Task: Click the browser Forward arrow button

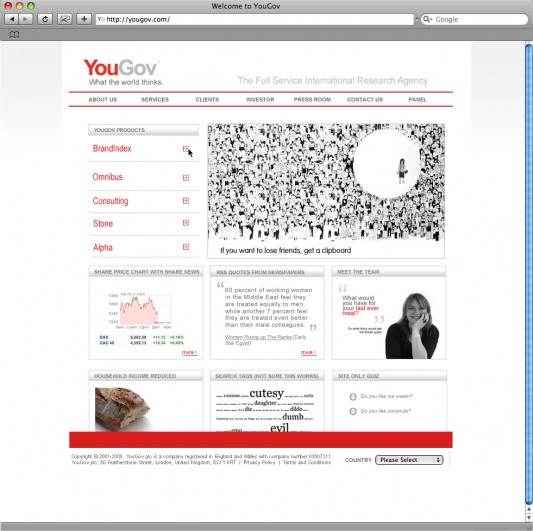Action: pos(25,19)
